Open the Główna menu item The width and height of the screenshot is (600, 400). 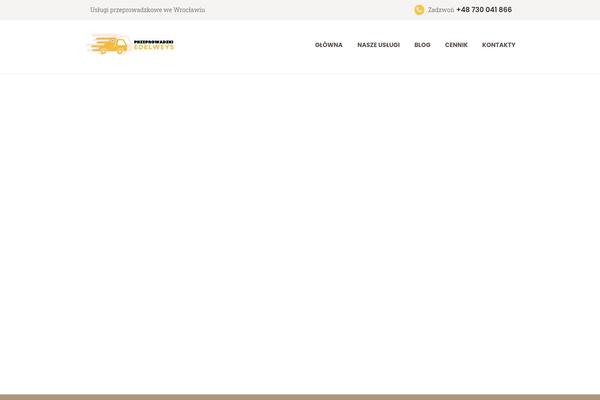point(329,45)
